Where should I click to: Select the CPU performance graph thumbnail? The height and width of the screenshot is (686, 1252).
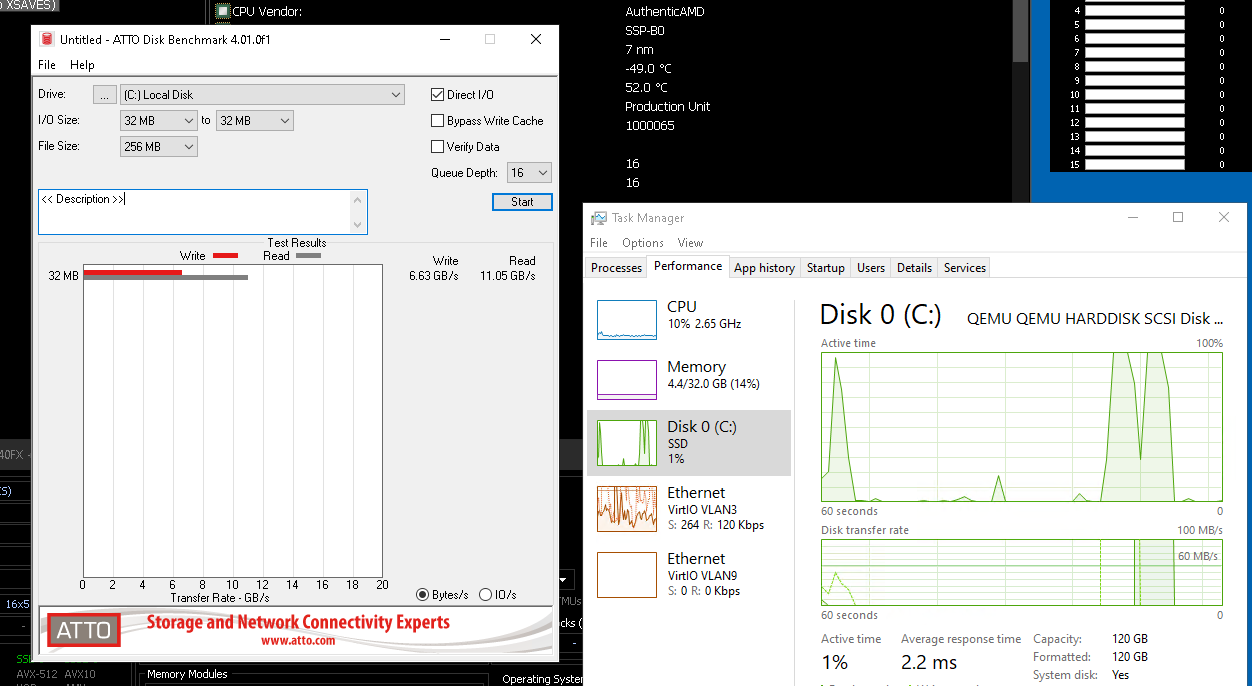point(626,320)
